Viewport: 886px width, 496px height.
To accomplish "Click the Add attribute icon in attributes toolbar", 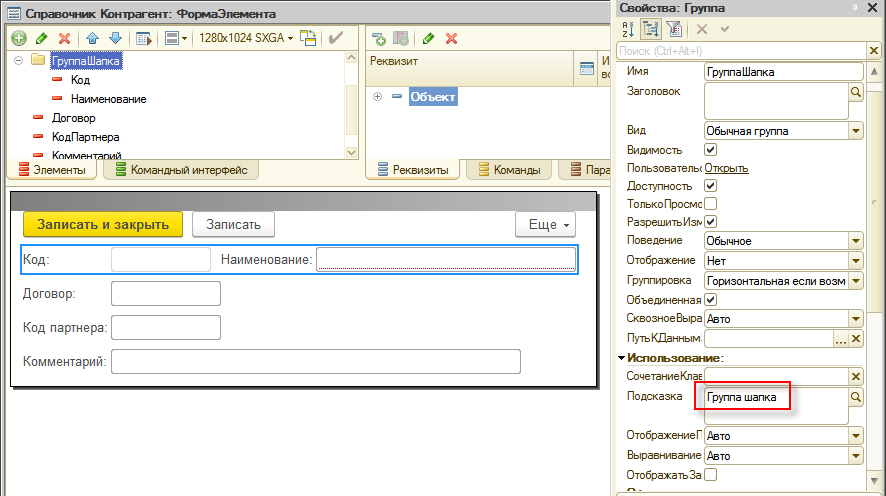I will click(x=379, y=38).
